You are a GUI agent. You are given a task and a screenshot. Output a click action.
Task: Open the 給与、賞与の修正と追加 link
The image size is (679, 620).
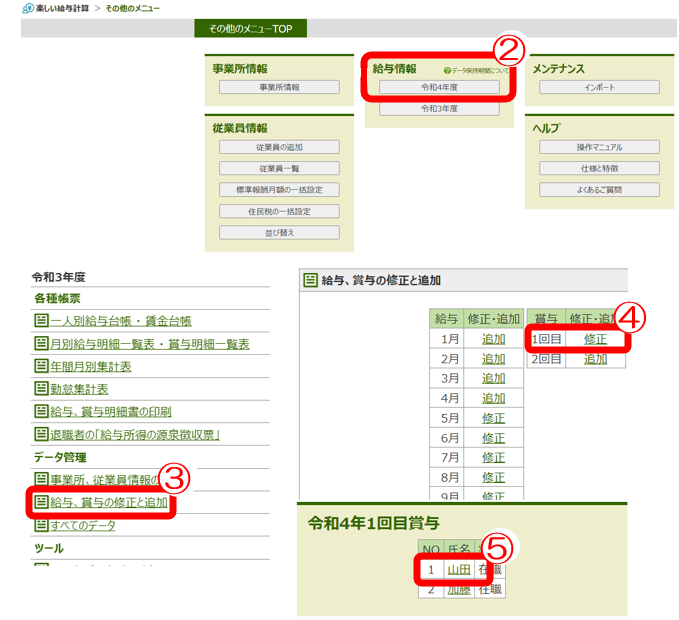pyautogui.click(x=109, y=502)
